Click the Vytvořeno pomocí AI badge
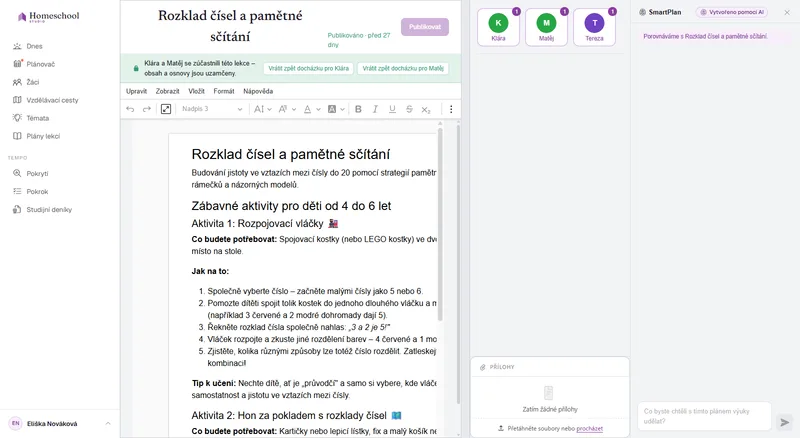This screenshot has height=438, width=800. point(732,12)
